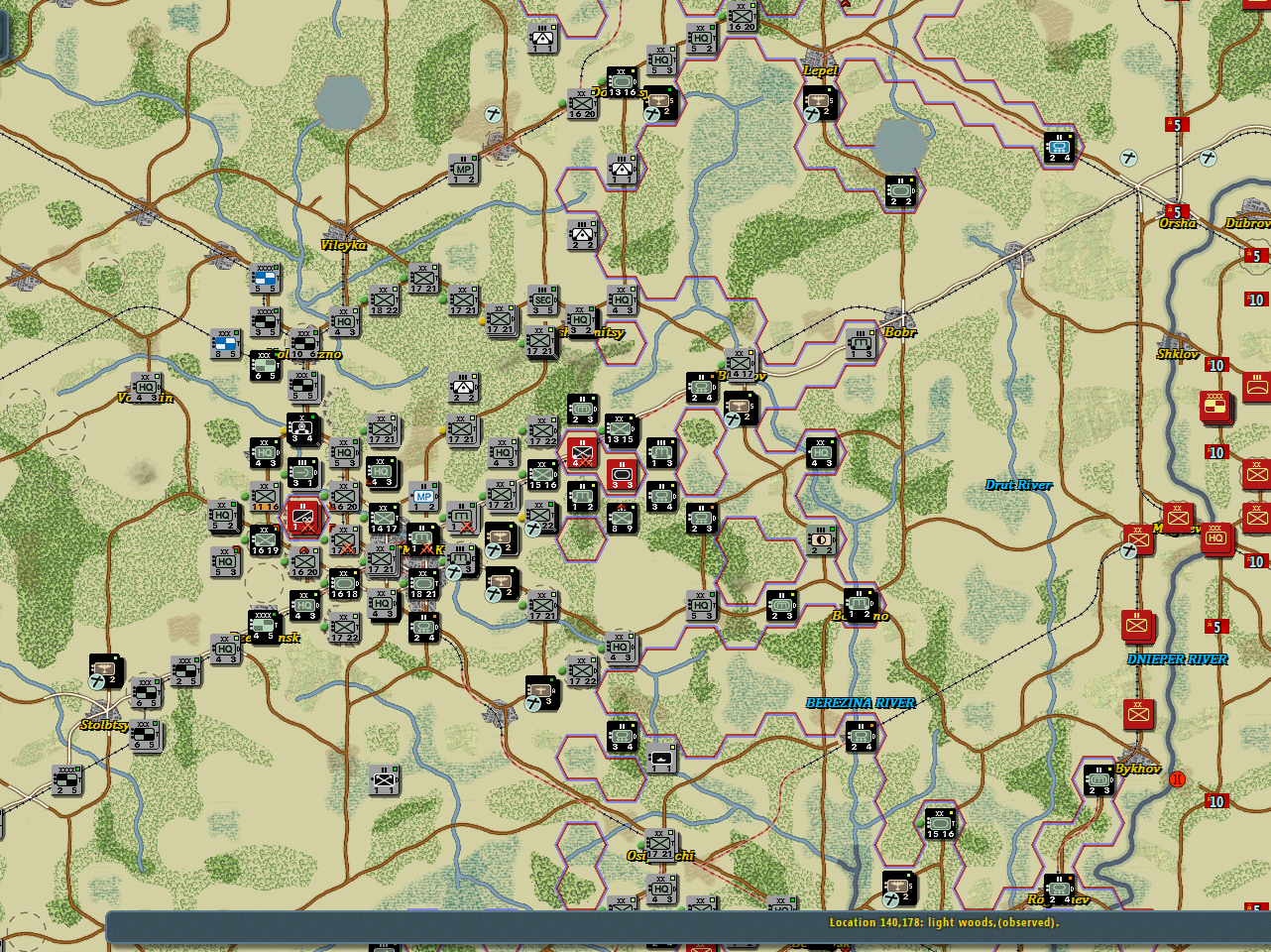Select the black 2-2 recon unit with half-circle symbol

[x=821, y=540]
